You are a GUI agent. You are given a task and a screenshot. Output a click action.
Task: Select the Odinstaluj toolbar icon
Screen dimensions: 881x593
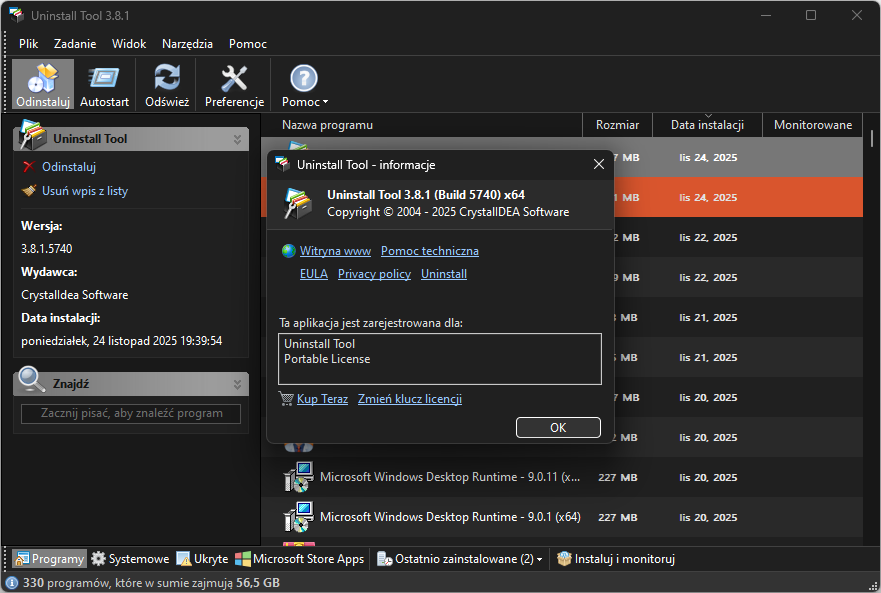(43, 85)
